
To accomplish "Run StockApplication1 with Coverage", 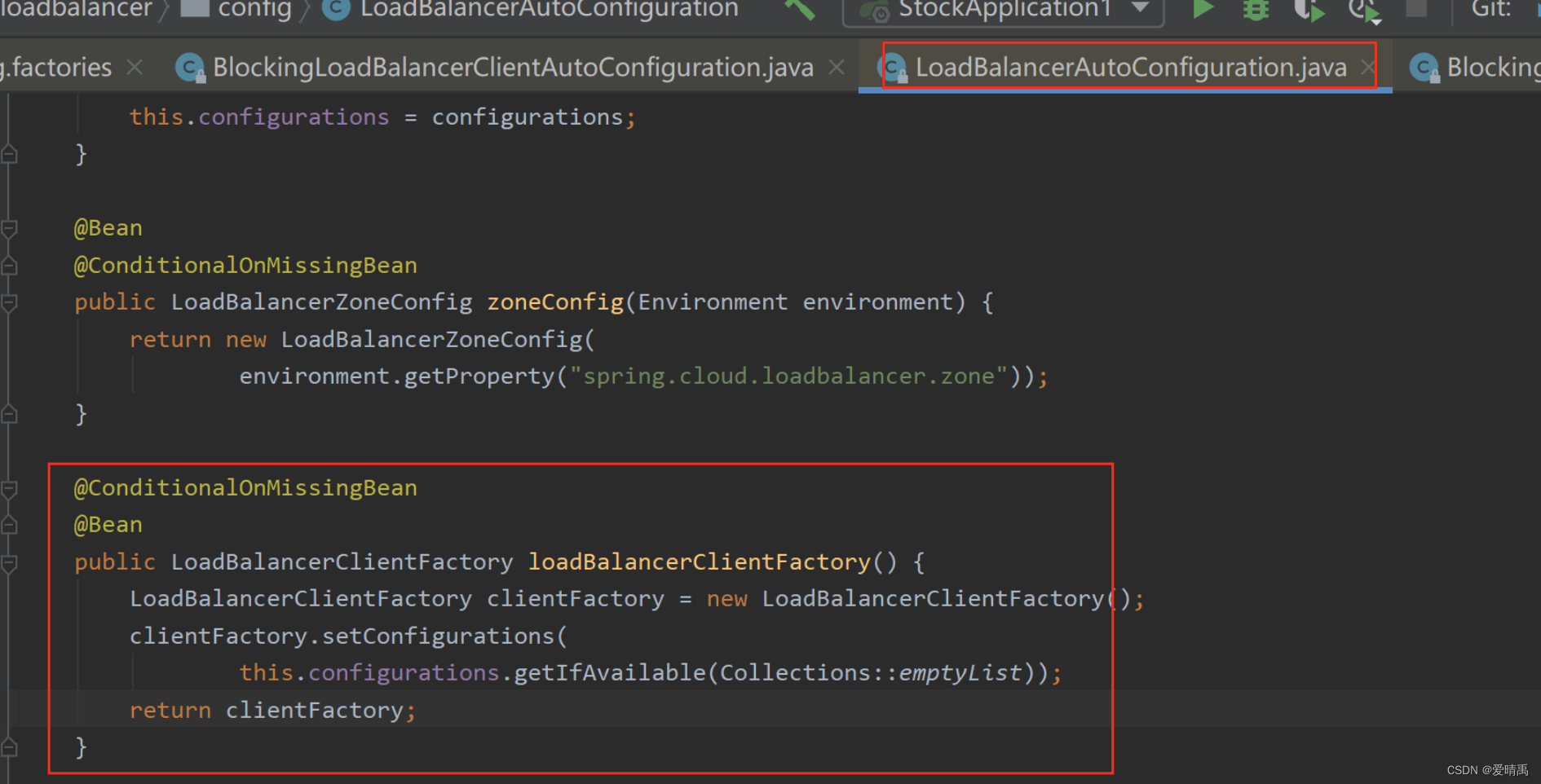I will pyautogui.click(x=1308, y=11).
